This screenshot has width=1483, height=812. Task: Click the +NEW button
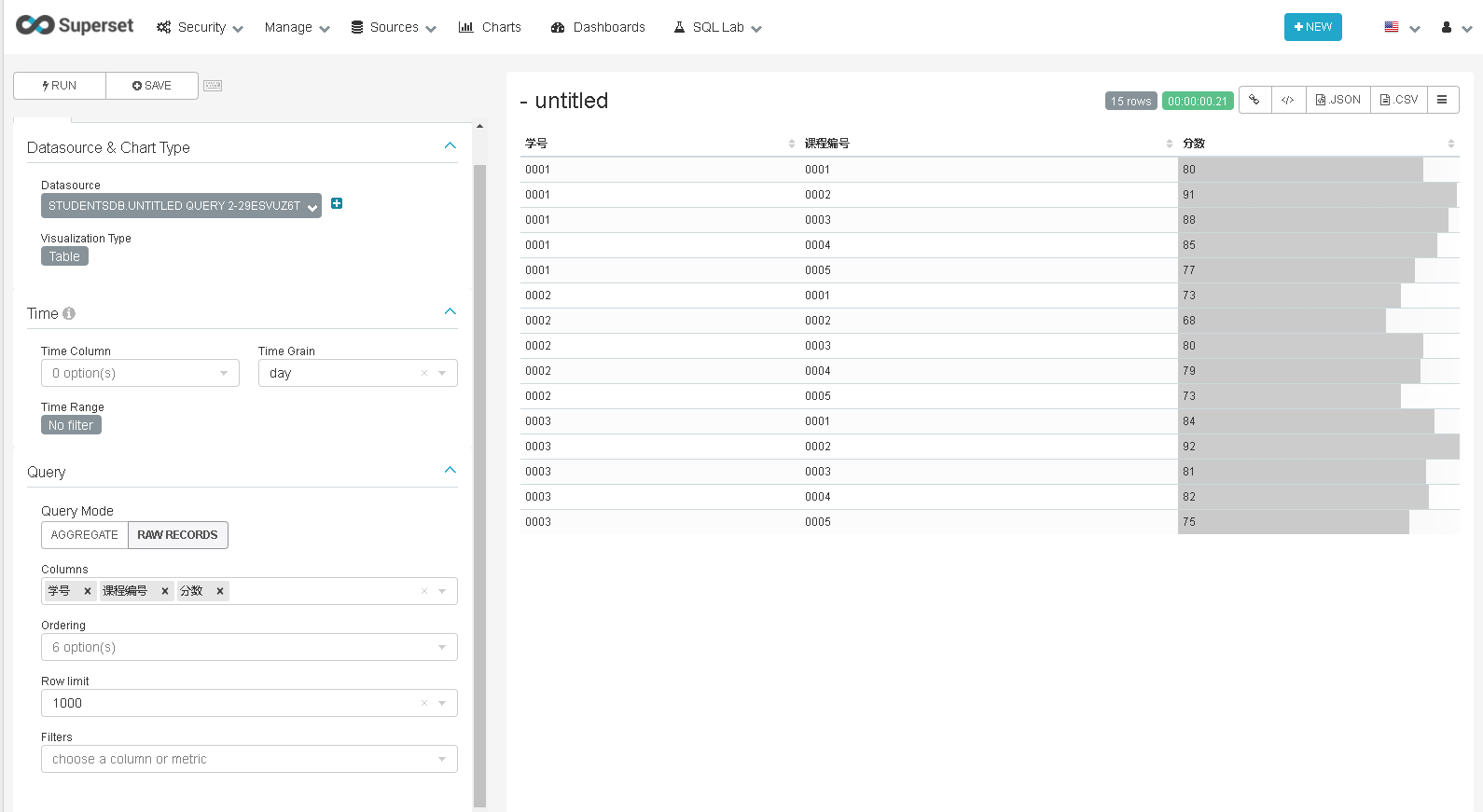coord(1312,27)
